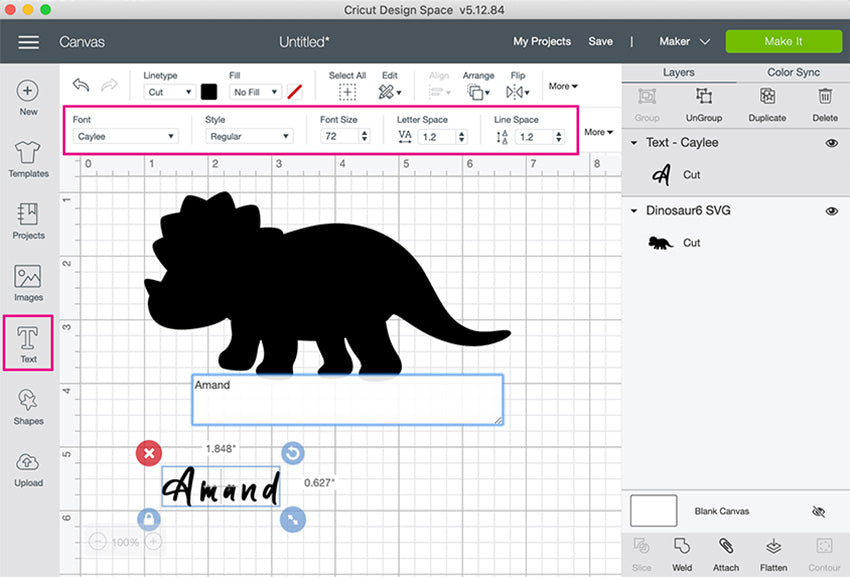Attach the selected layers
The image size is (850, 577).
coord(726,554)
